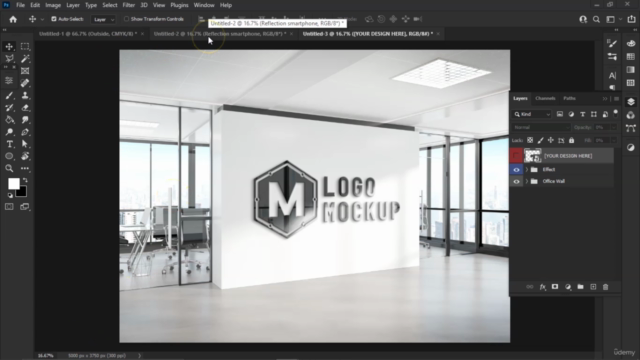Select the Horizontal Type tool
The width and height of the screenshot is (640, 360).
pos(9,144)
